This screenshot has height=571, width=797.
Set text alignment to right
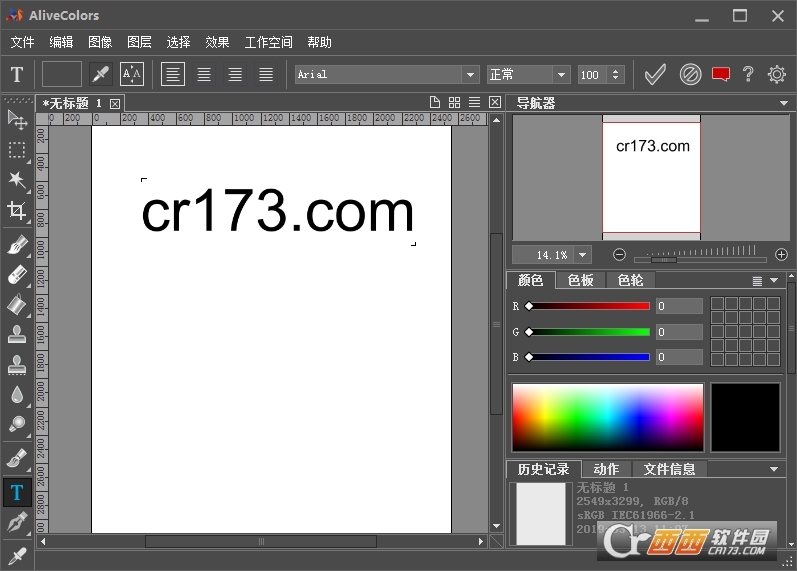pos(235,74)
